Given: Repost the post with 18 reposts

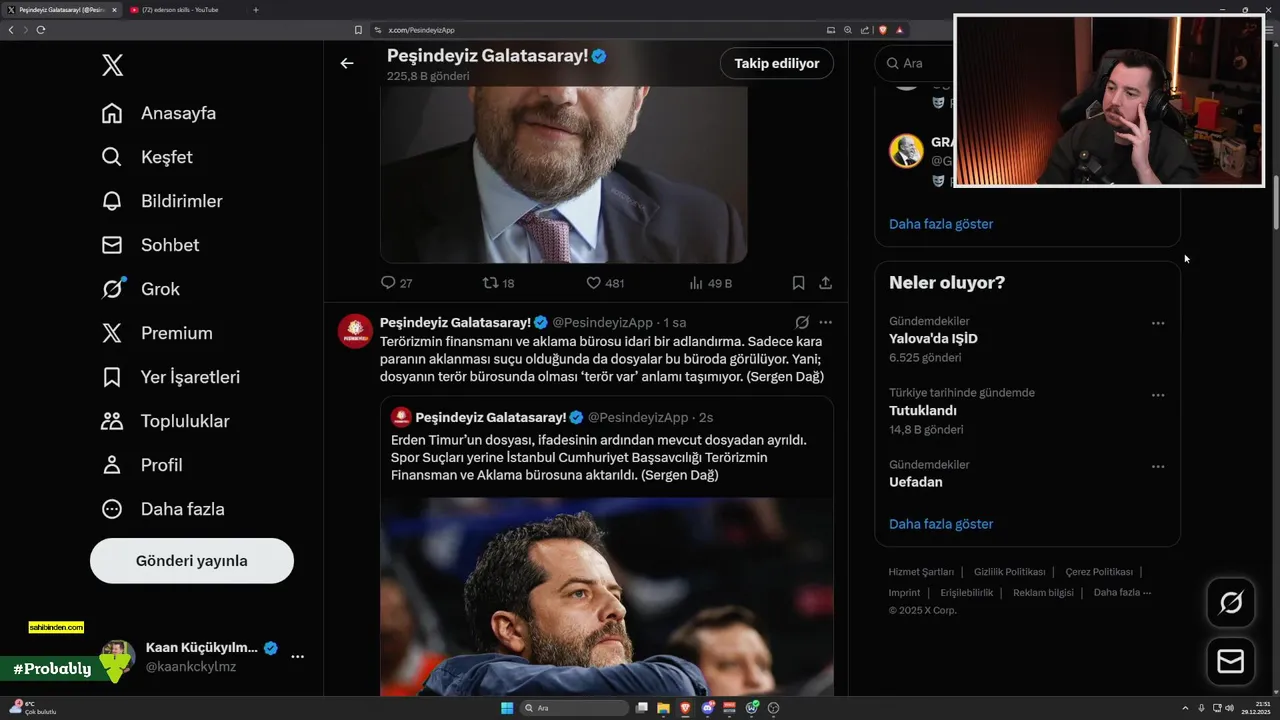Looking at the screenshot, I should click(498, 283).
